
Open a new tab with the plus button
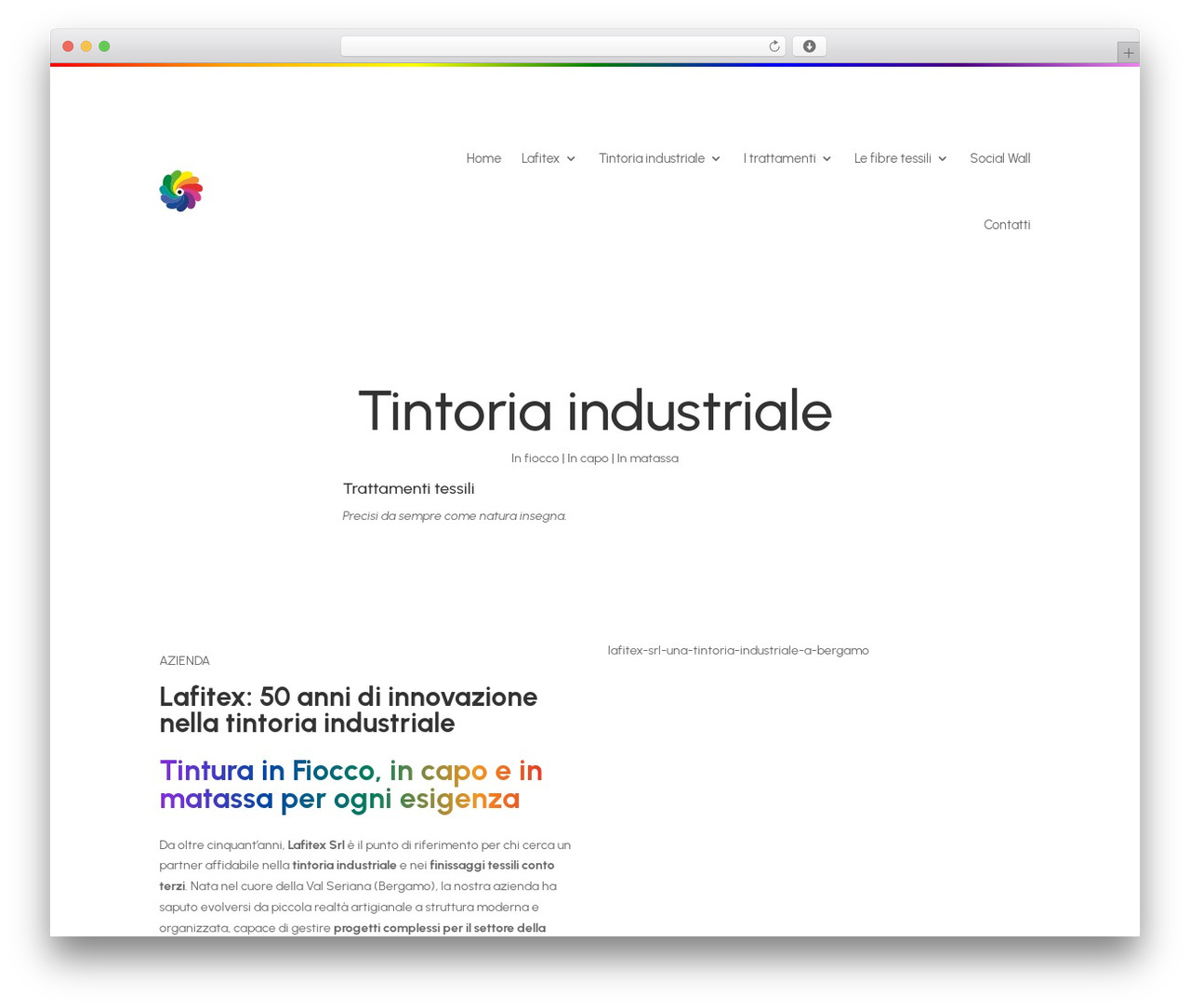pos(1128,53)
